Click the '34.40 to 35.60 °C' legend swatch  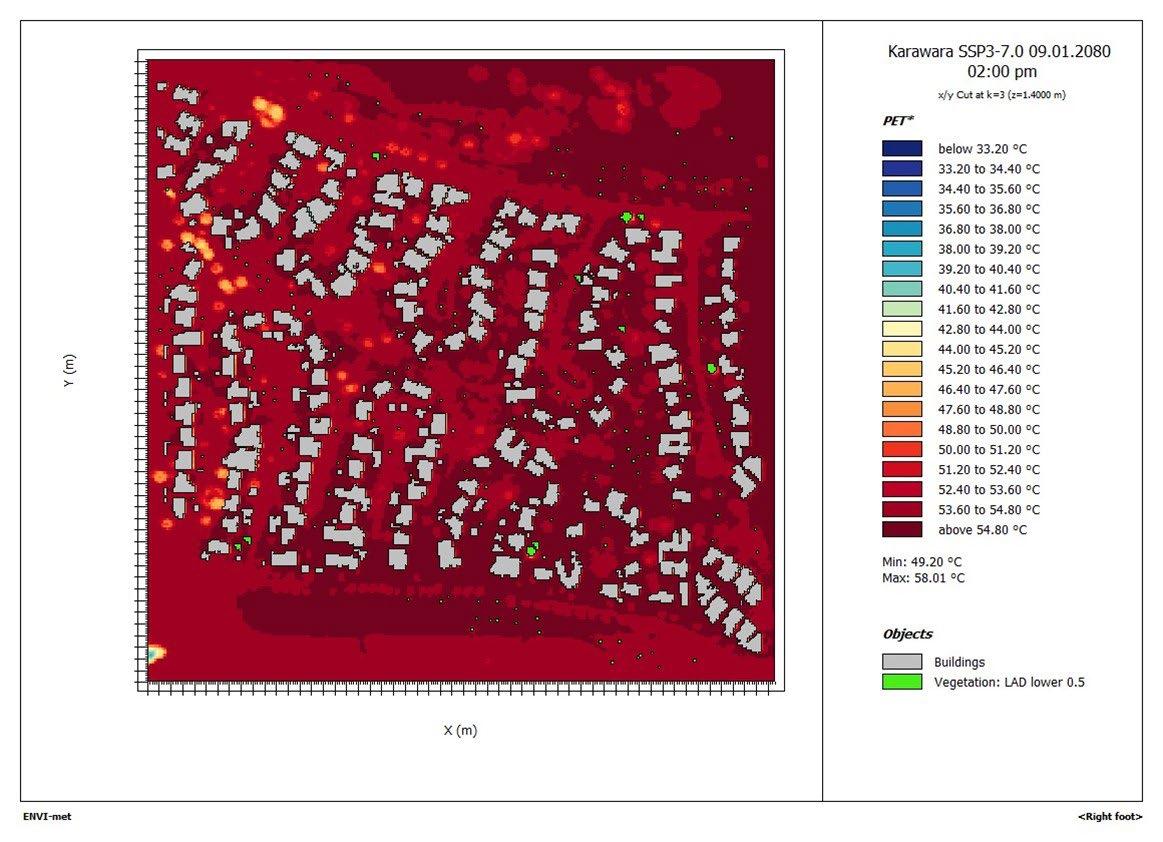click(902, 188)
